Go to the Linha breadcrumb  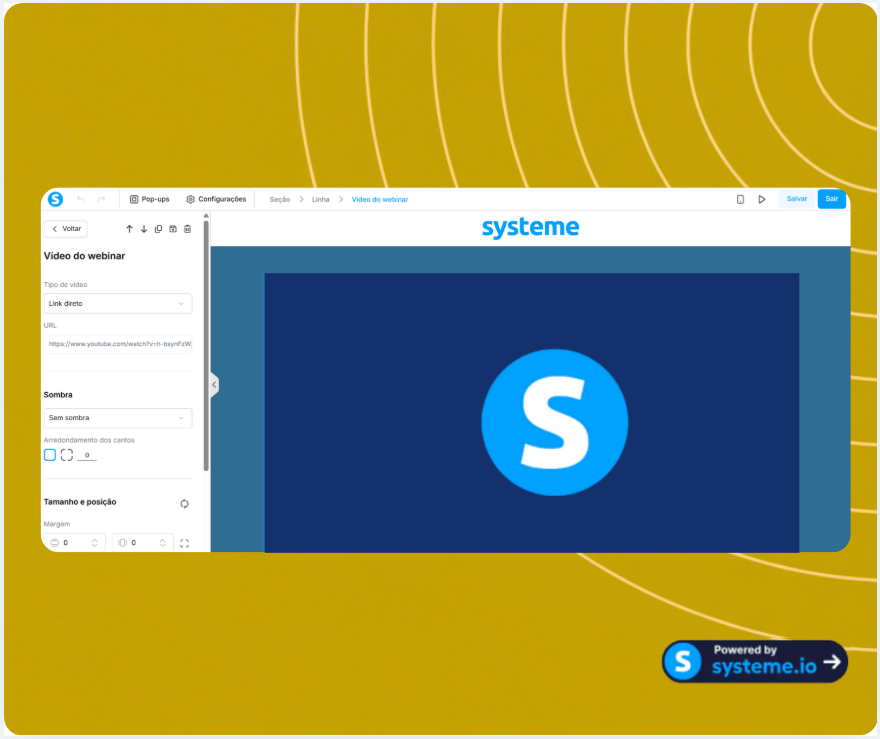click(x=320, y=199)
